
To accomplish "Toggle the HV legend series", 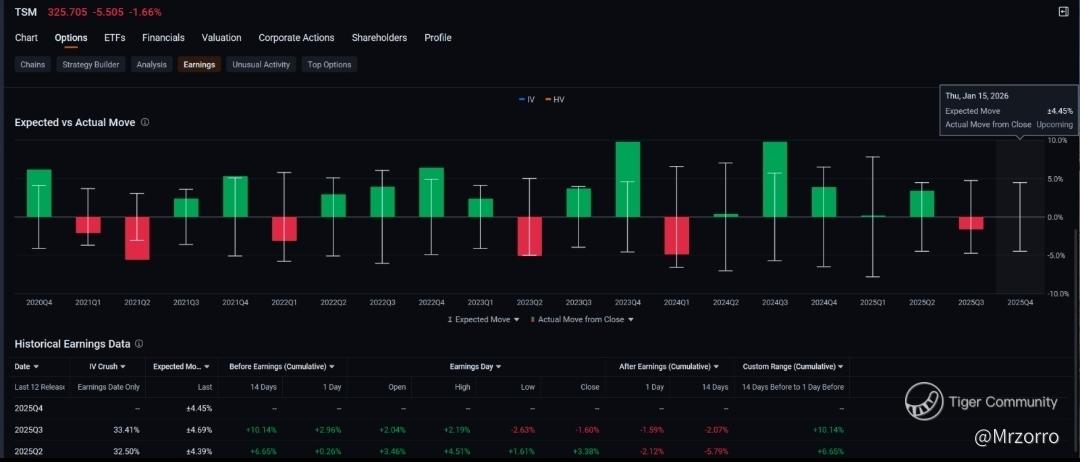I will (555, 100).
